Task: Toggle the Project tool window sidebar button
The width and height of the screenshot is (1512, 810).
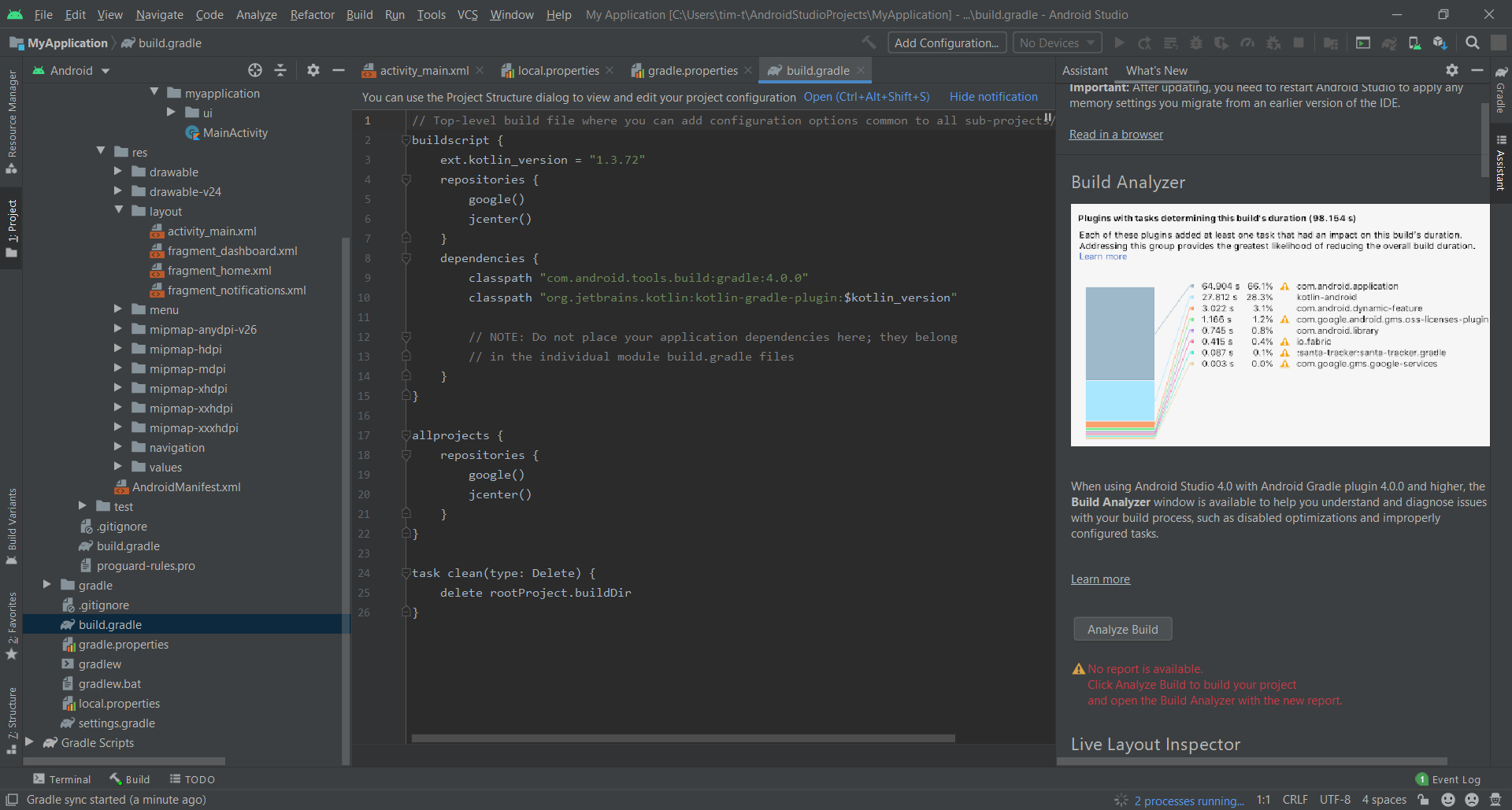Action: [12, 228]
